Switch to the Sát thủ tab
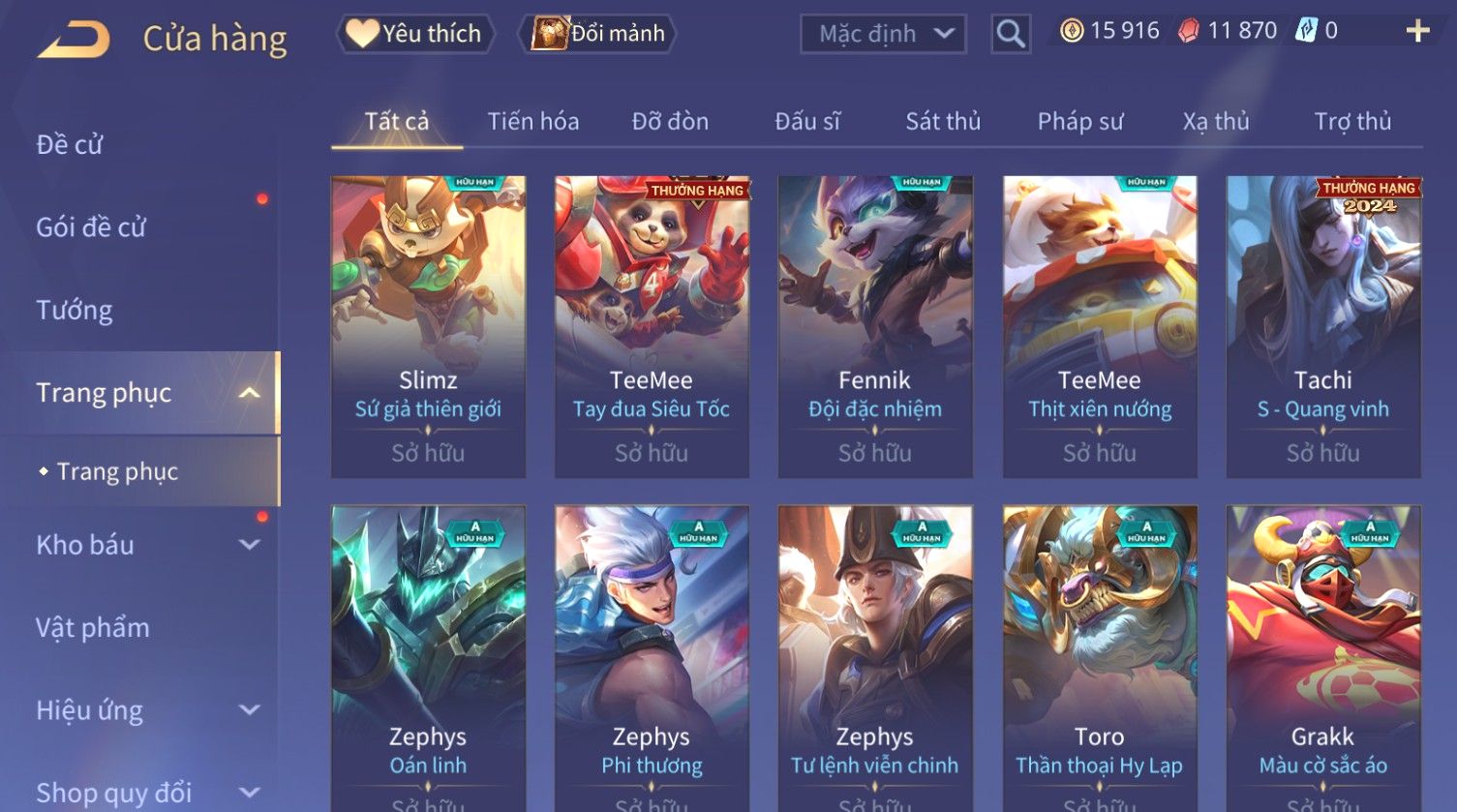 click(943, 121)
